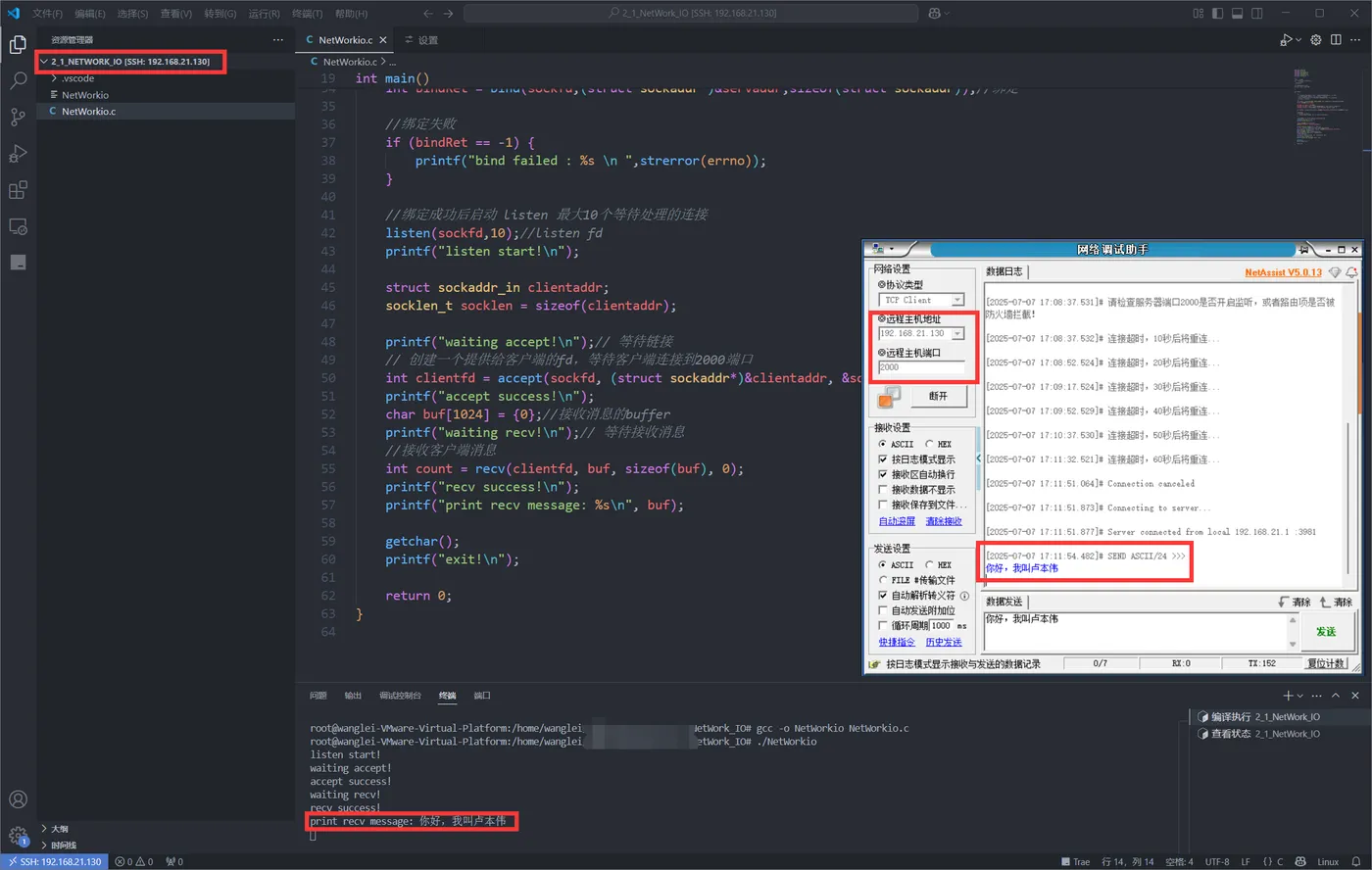
Task: Open remote host address dropdown
Action: (957, 333)
